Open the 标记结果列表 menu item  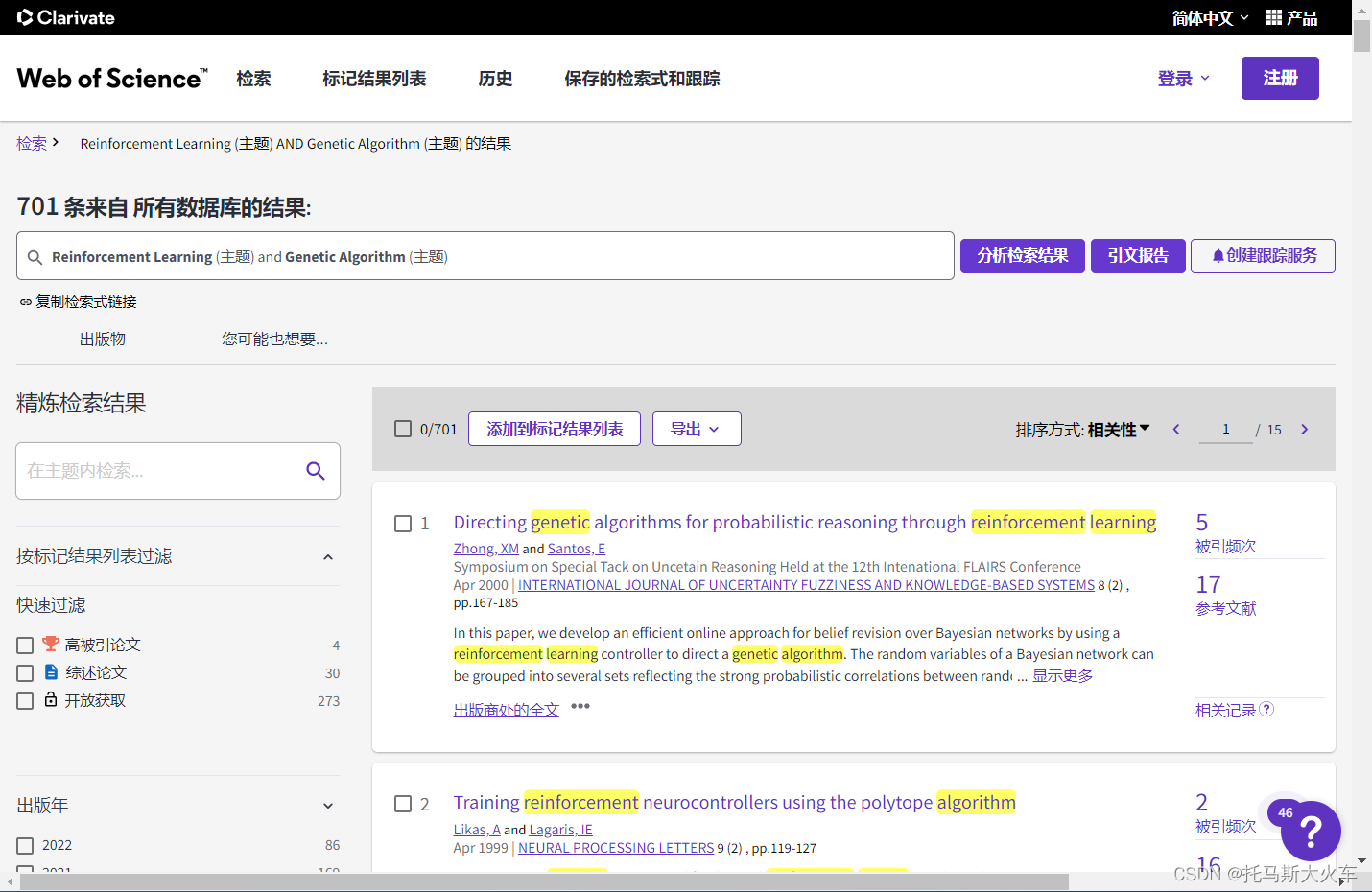[374, 79]
